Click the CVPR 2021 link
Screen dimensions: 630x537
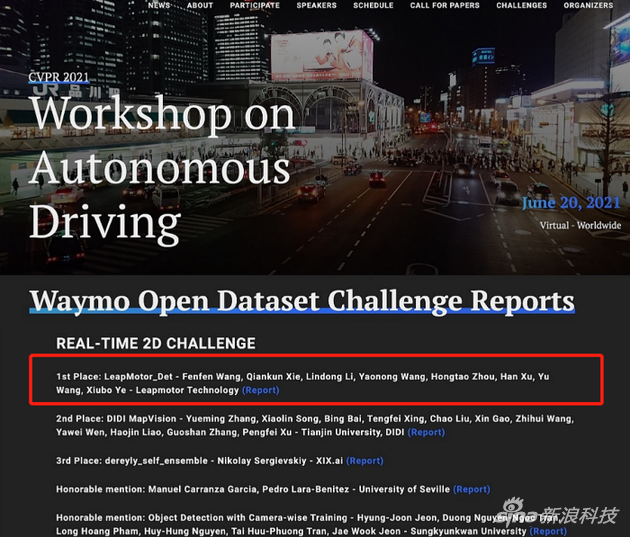point(59,77)
